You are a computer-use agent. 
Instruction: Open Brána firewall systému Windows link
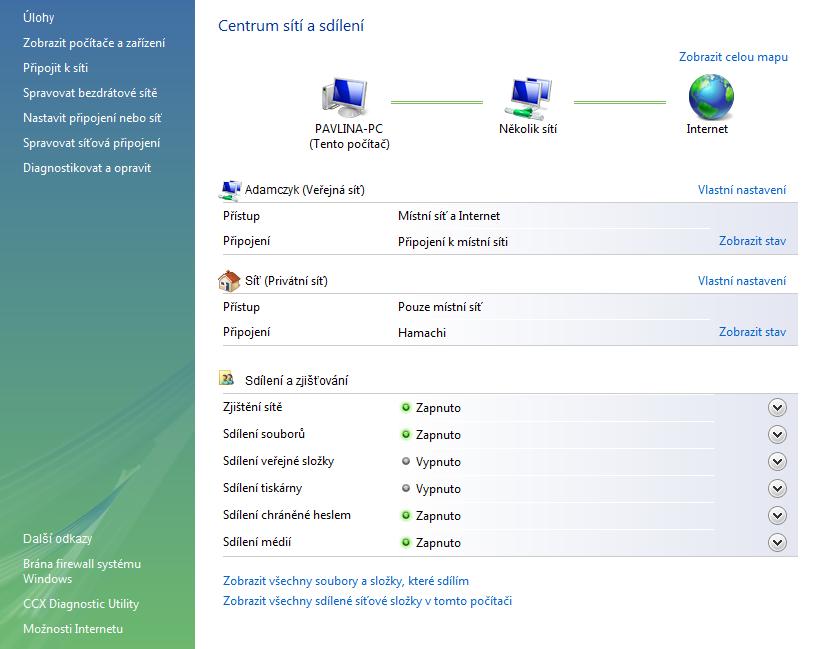point(82,571)
